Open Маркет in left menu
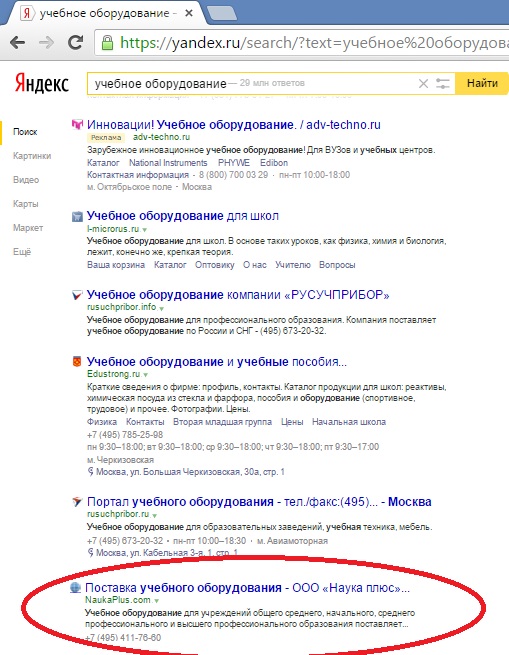Viewport: 509px width, 655px height. coord(28,228)
